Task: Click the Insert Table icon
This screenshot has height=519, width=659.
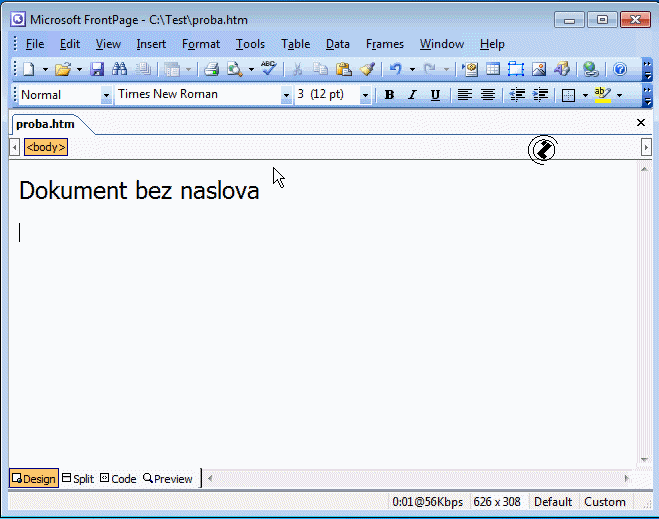Action: [492, 69]
